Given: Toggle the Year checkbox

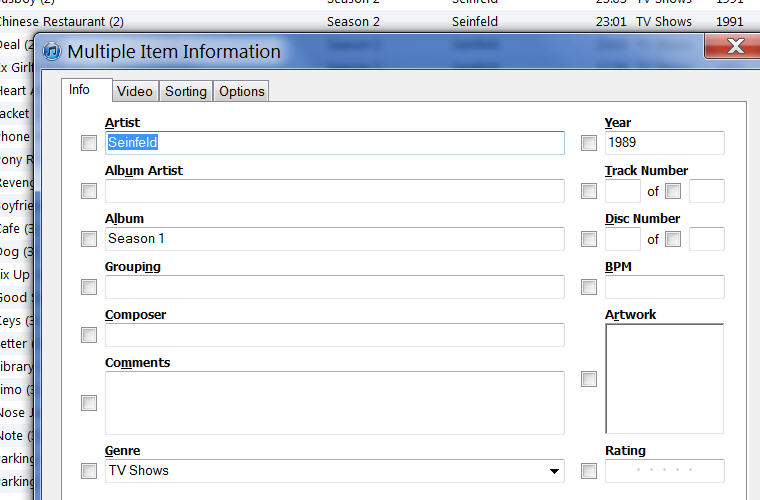Looking at the screenshot, I should coord(589,143).
